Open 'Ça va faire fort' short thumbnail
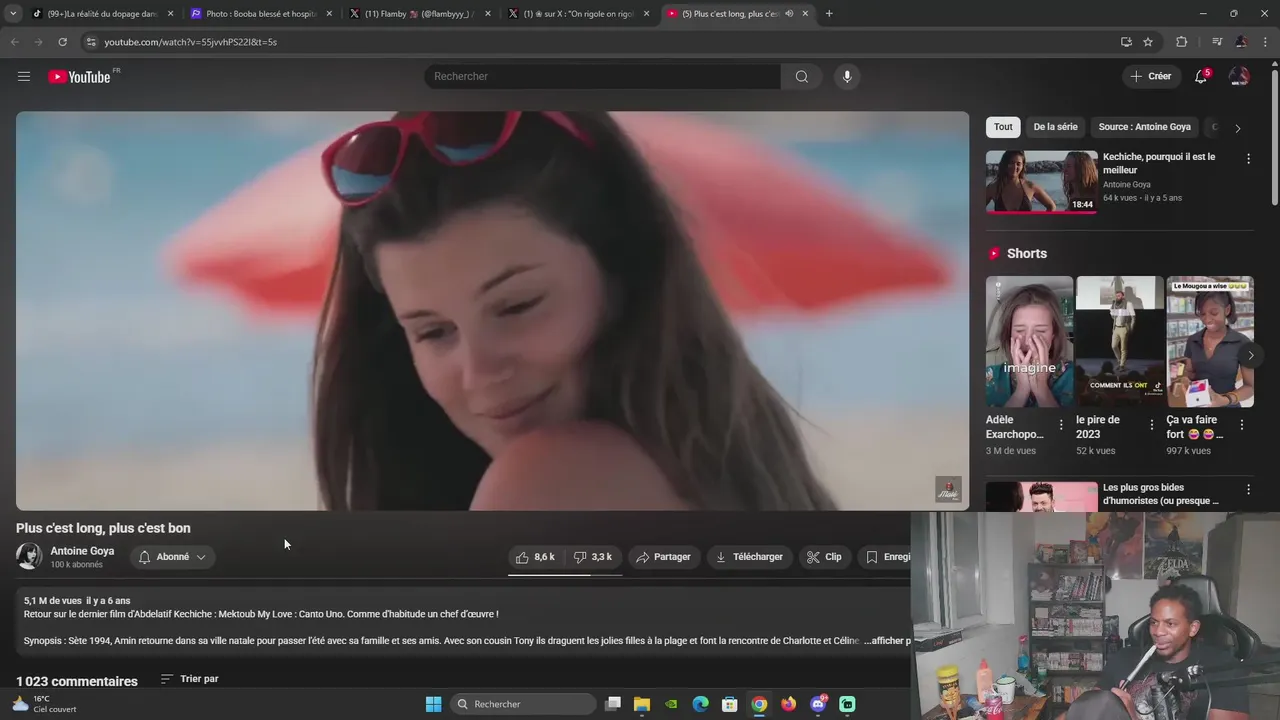This screenshot has width=1280, height=720. tap(1210, 341)
